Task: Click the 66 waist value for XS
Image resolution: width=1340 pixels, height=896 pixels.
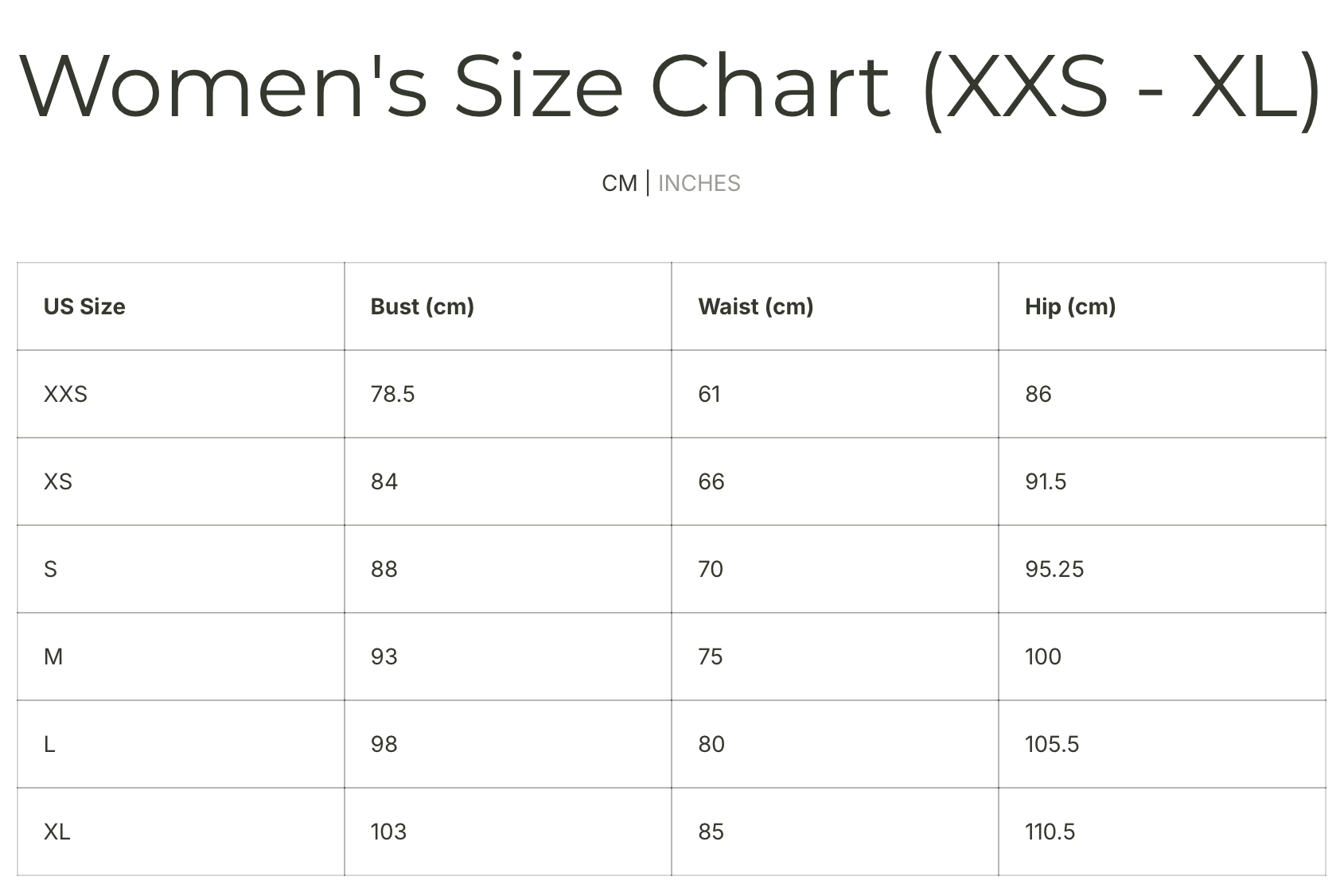Action: [x=711, y=481]
